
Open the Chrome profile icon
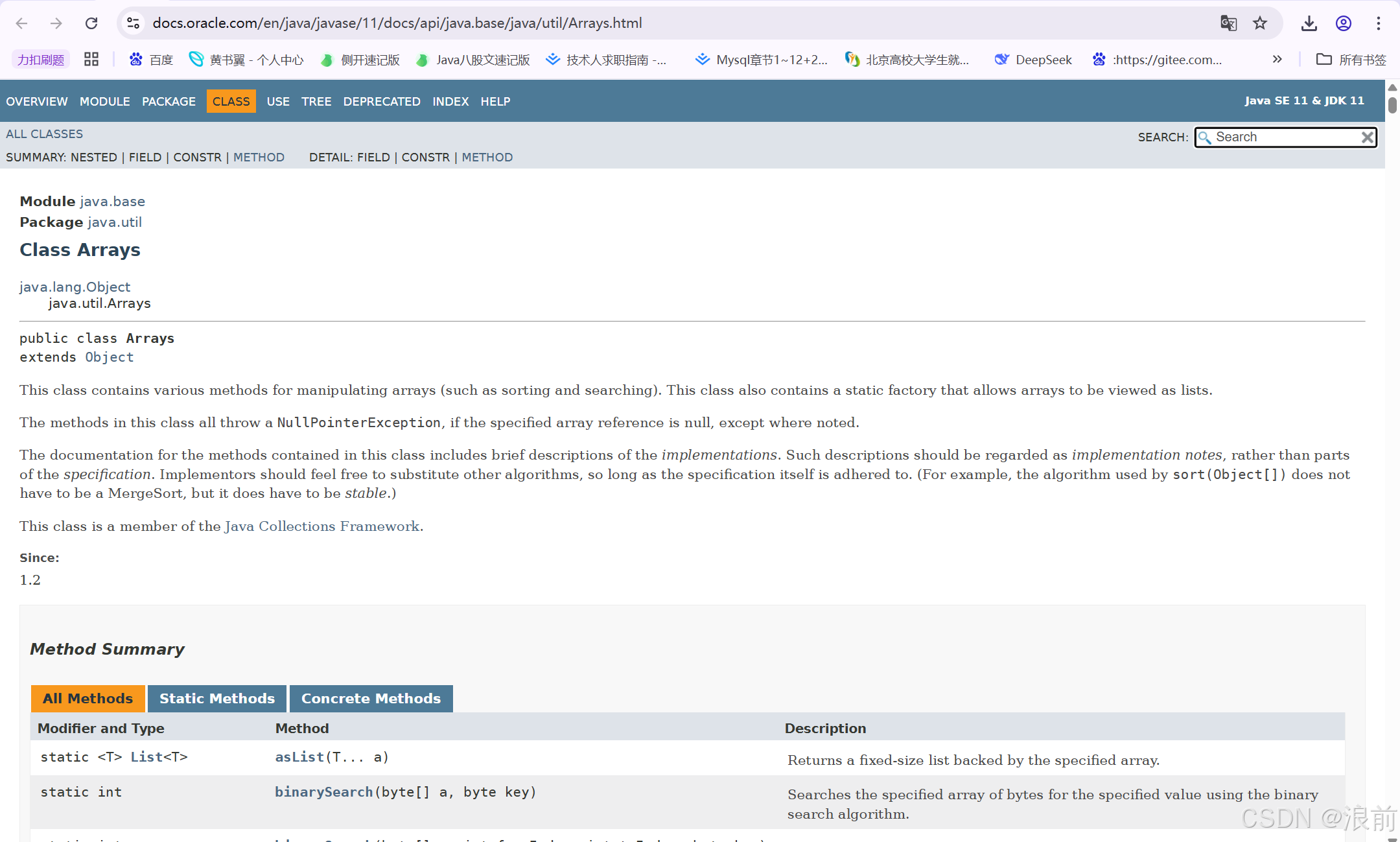click(1343, 23)
